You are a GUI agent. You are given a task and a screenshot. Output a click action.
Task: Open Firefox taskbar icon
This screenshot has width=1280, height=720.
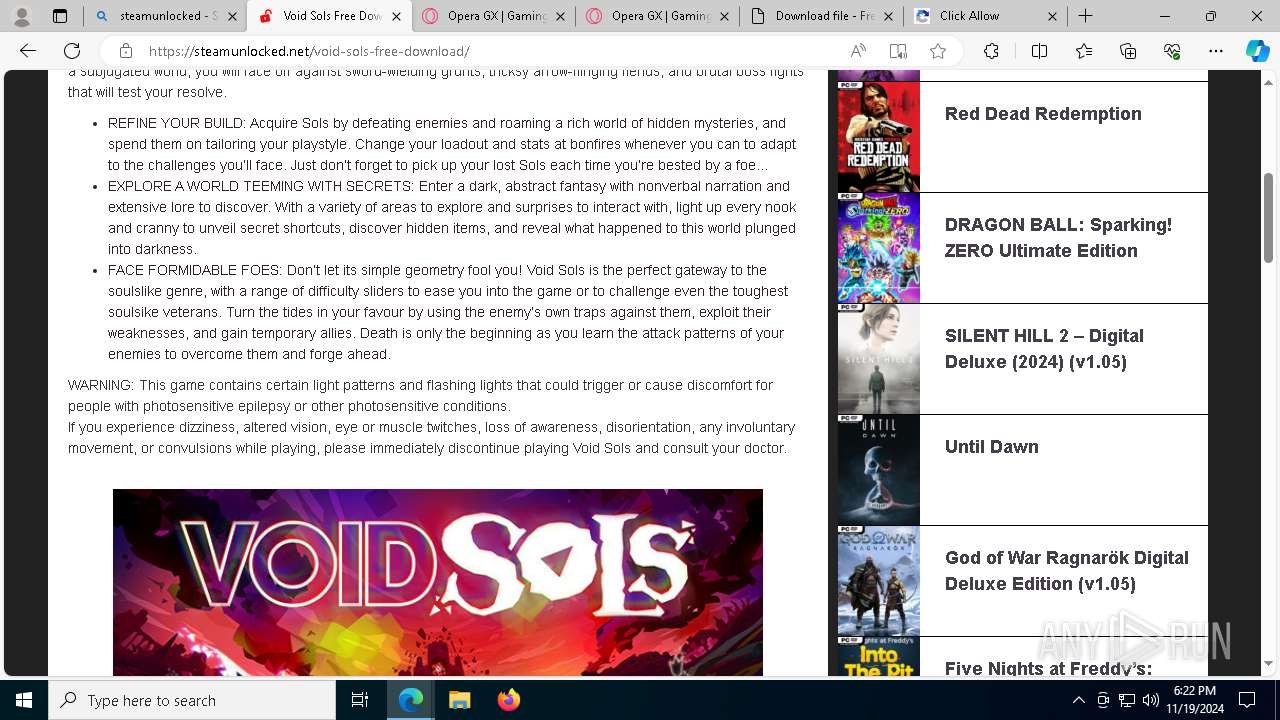[x=508, y=700]
